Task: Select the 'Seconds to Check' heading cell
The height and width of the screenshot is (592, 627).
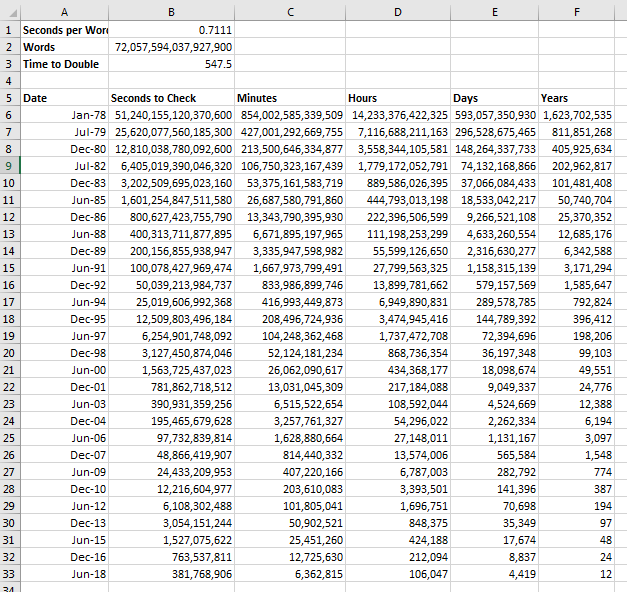Action: pyautogui.click(x=171, y=98)
